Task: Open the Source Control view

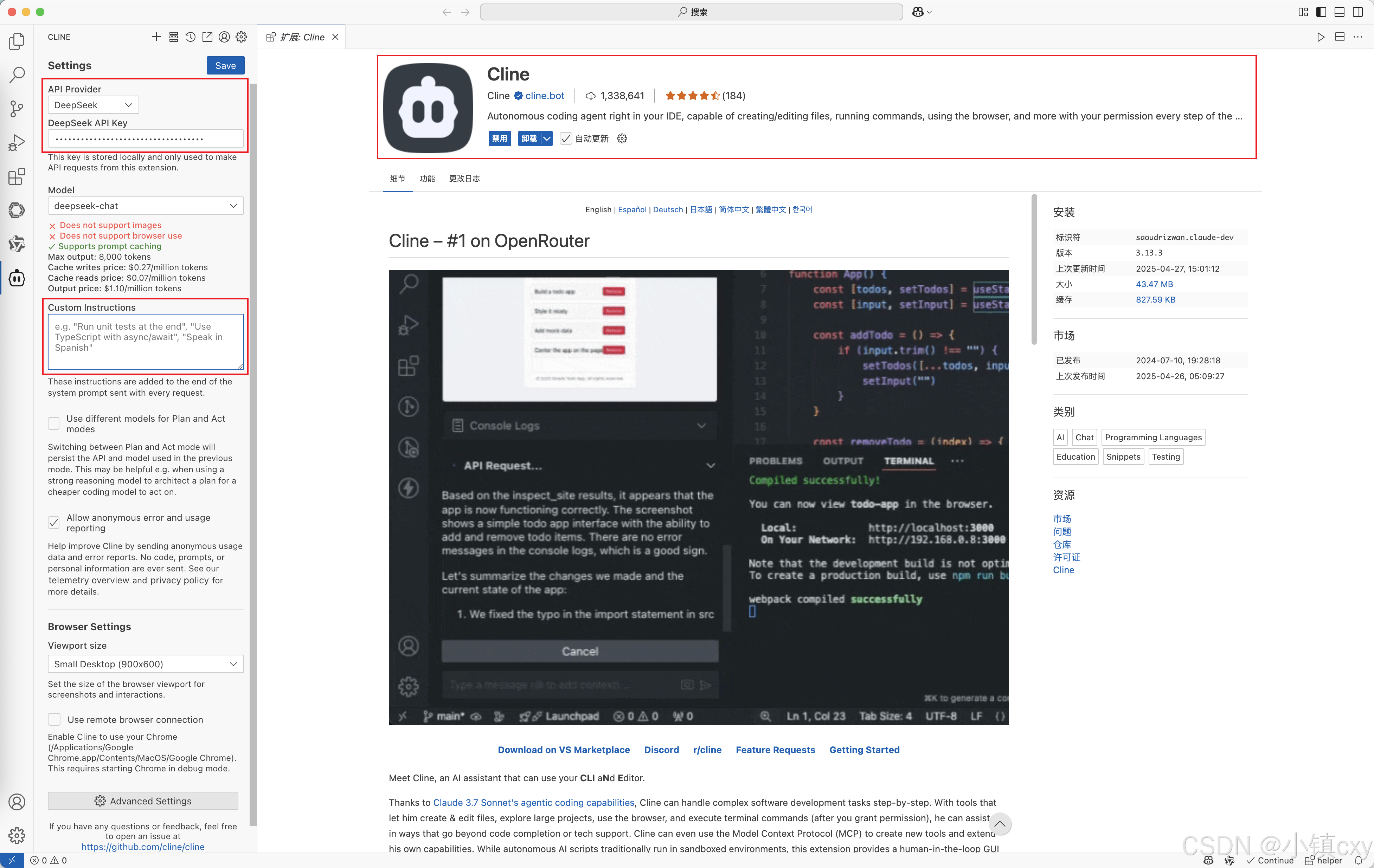Action: 17,108
